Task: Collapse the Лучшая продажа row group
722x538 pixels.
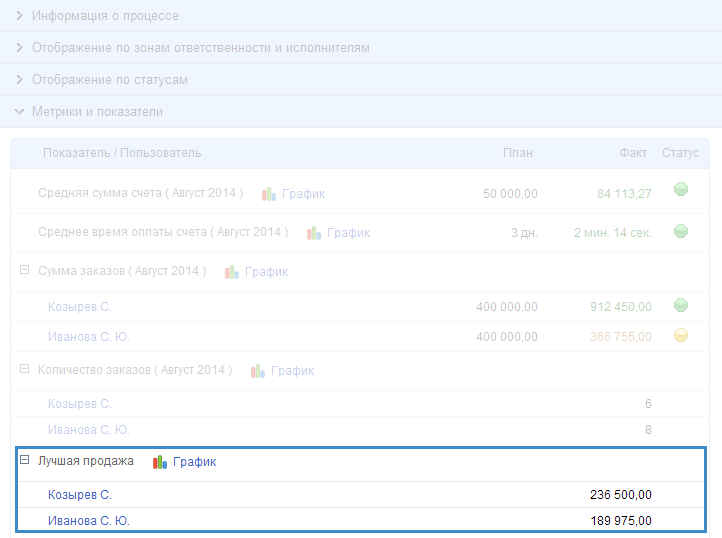Action: point(24,460)
